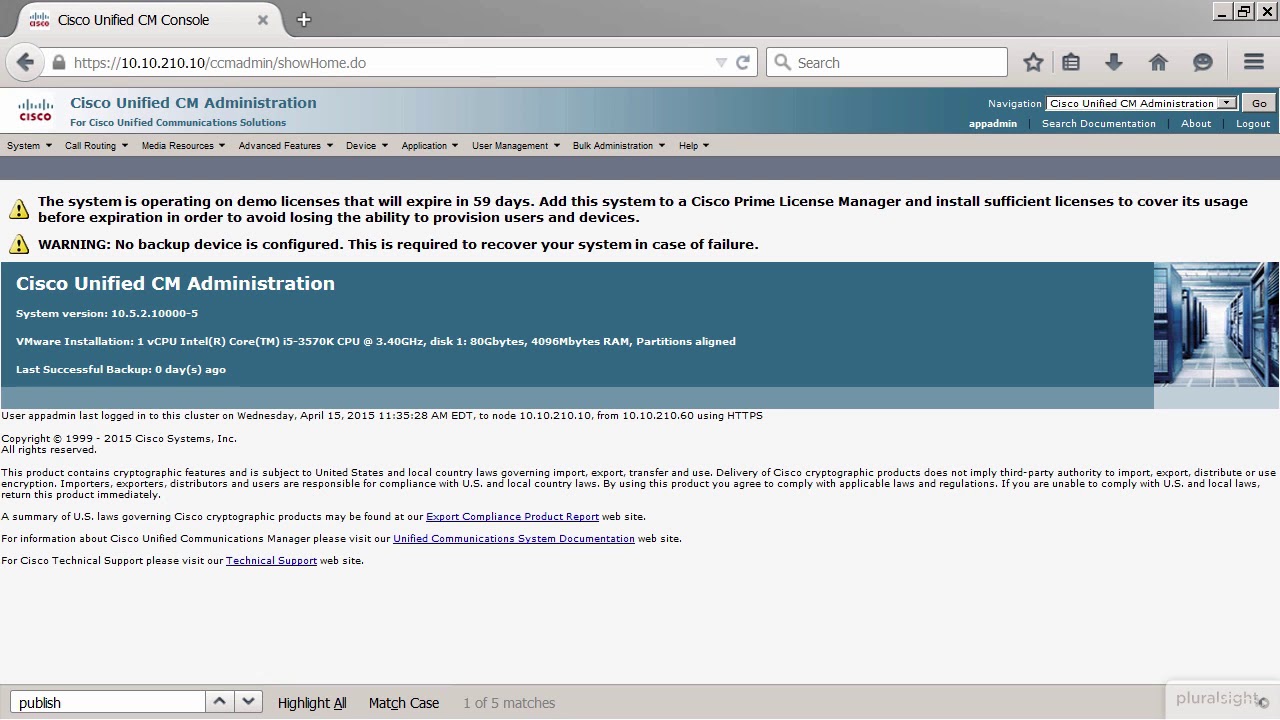Bookmark this page with the star icon
The height and width of the screenshot is (720, 1280).
[1033, 62]
